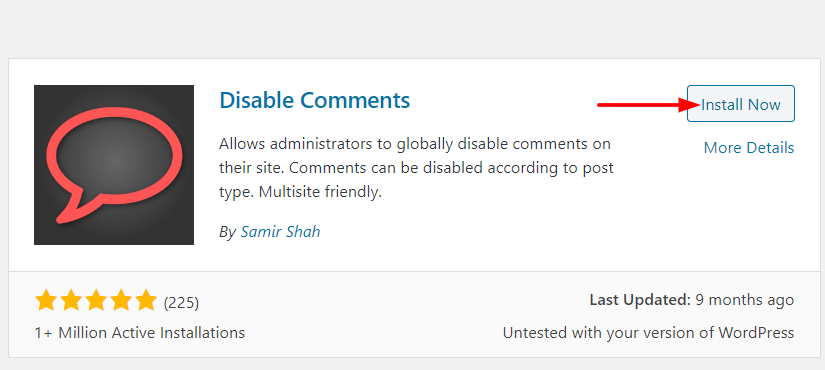Select the third rating star
The image size is (825, 370).
point(96,302)
